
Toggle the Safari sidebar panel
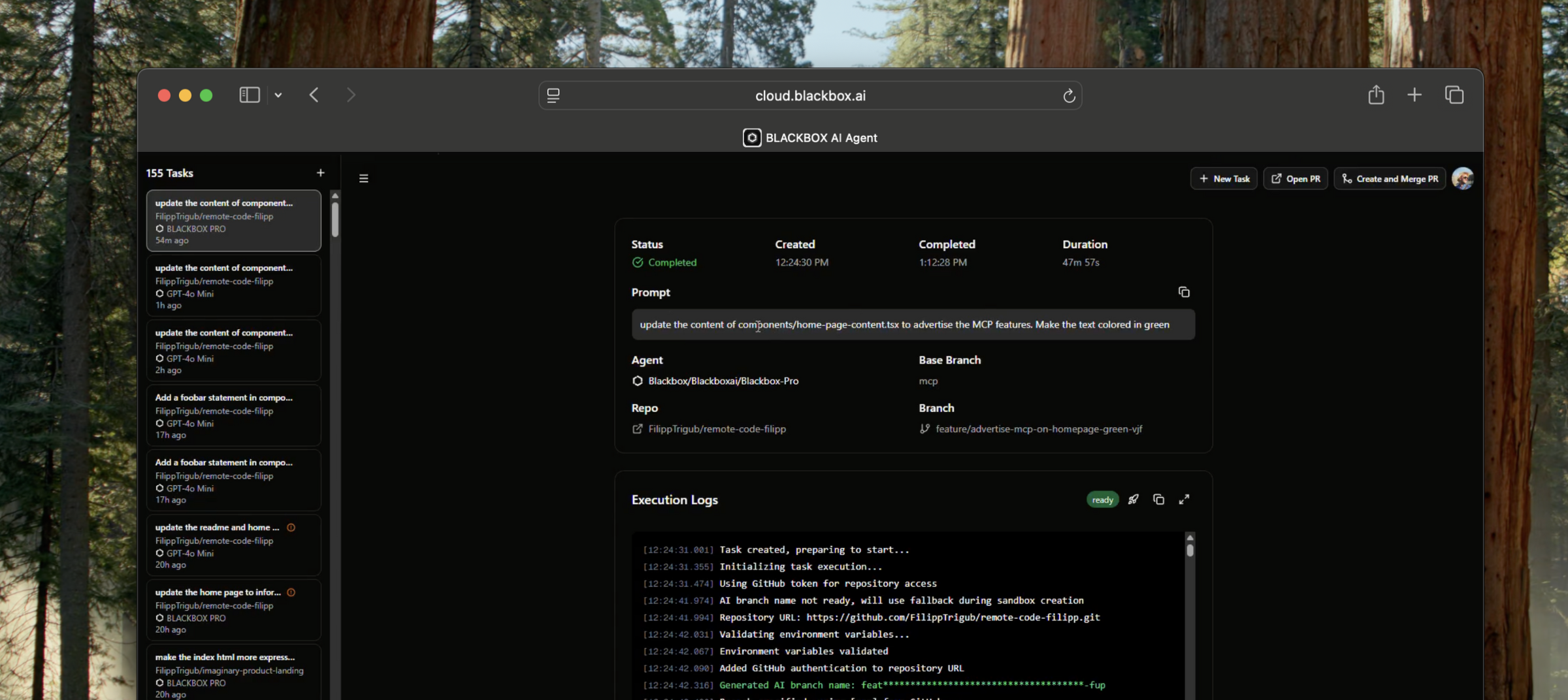pos(249,95)
